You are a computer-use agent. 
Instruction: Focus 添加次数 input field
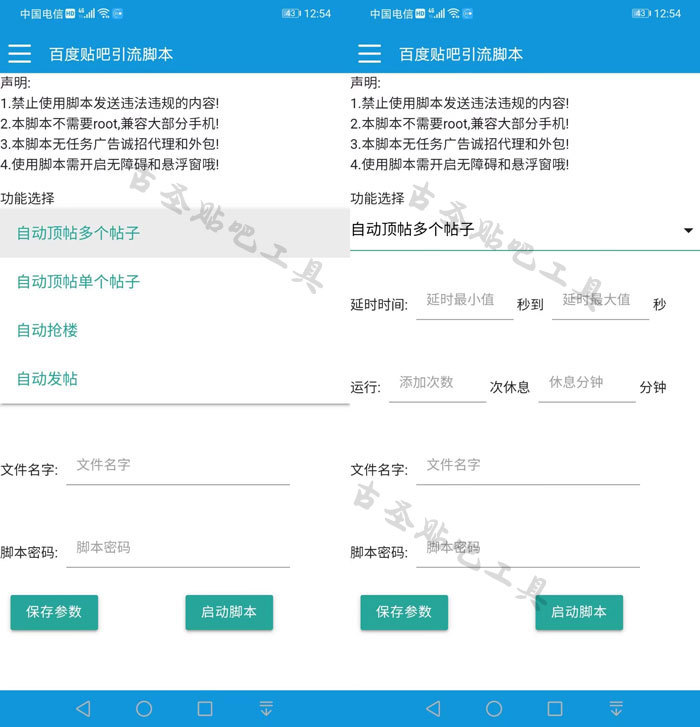(438, 384)
